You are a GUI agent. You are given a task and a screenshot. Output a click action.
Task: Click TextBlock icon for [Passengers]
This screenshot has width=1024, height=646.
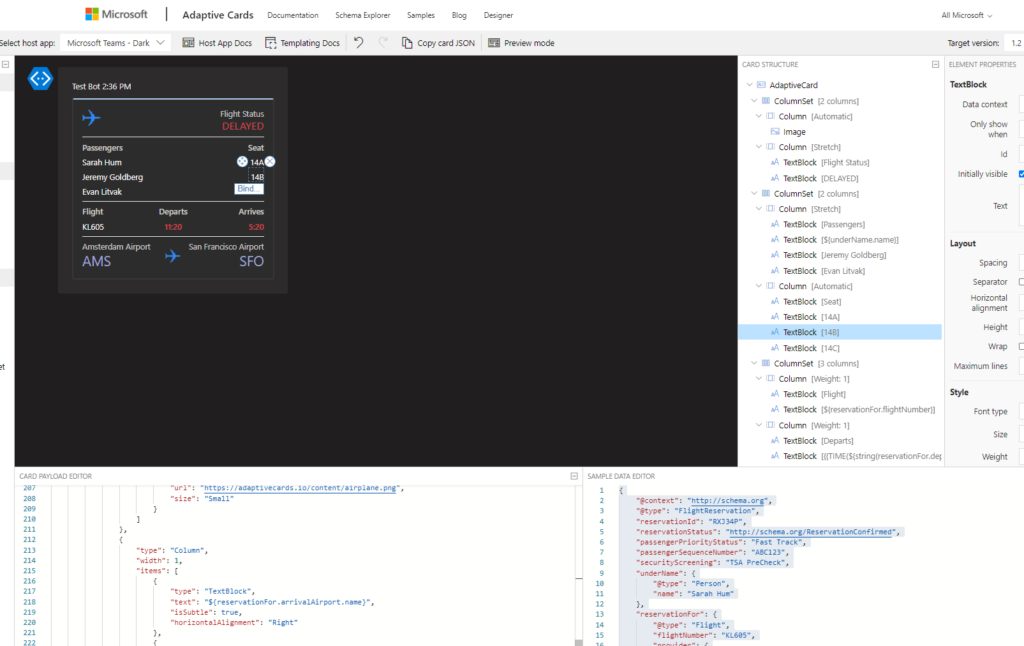pos(775,224)
